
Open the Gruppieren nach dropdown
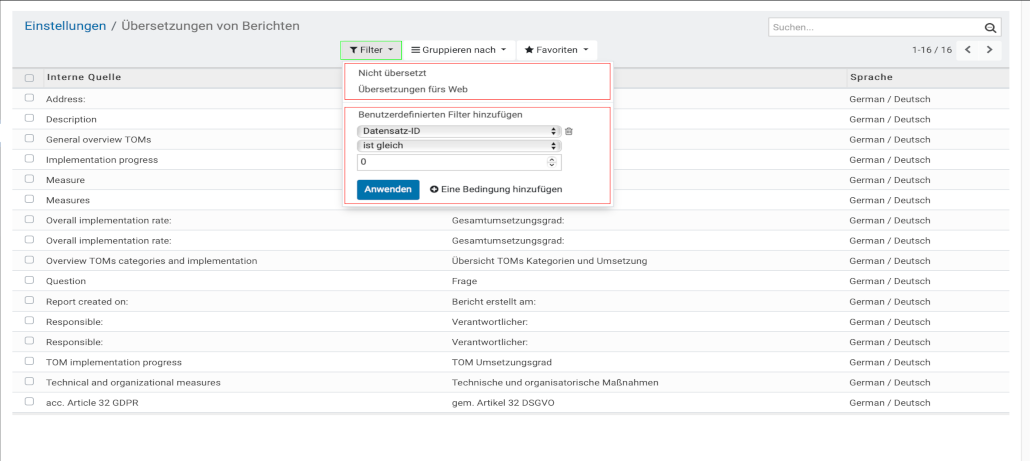click(459, 49)
